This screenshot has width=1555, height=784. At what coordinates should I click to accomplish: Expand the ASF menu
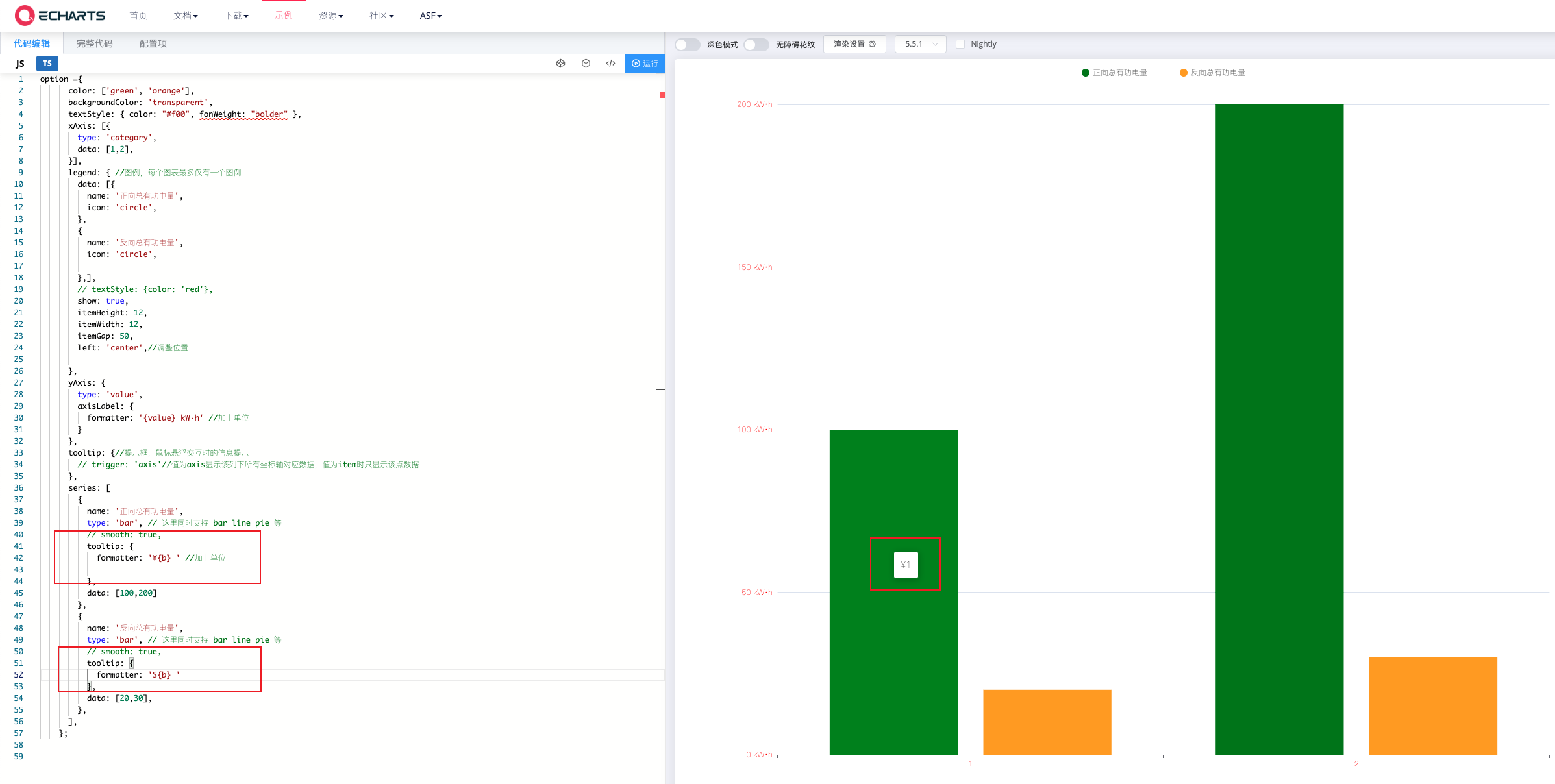point(430,16)
